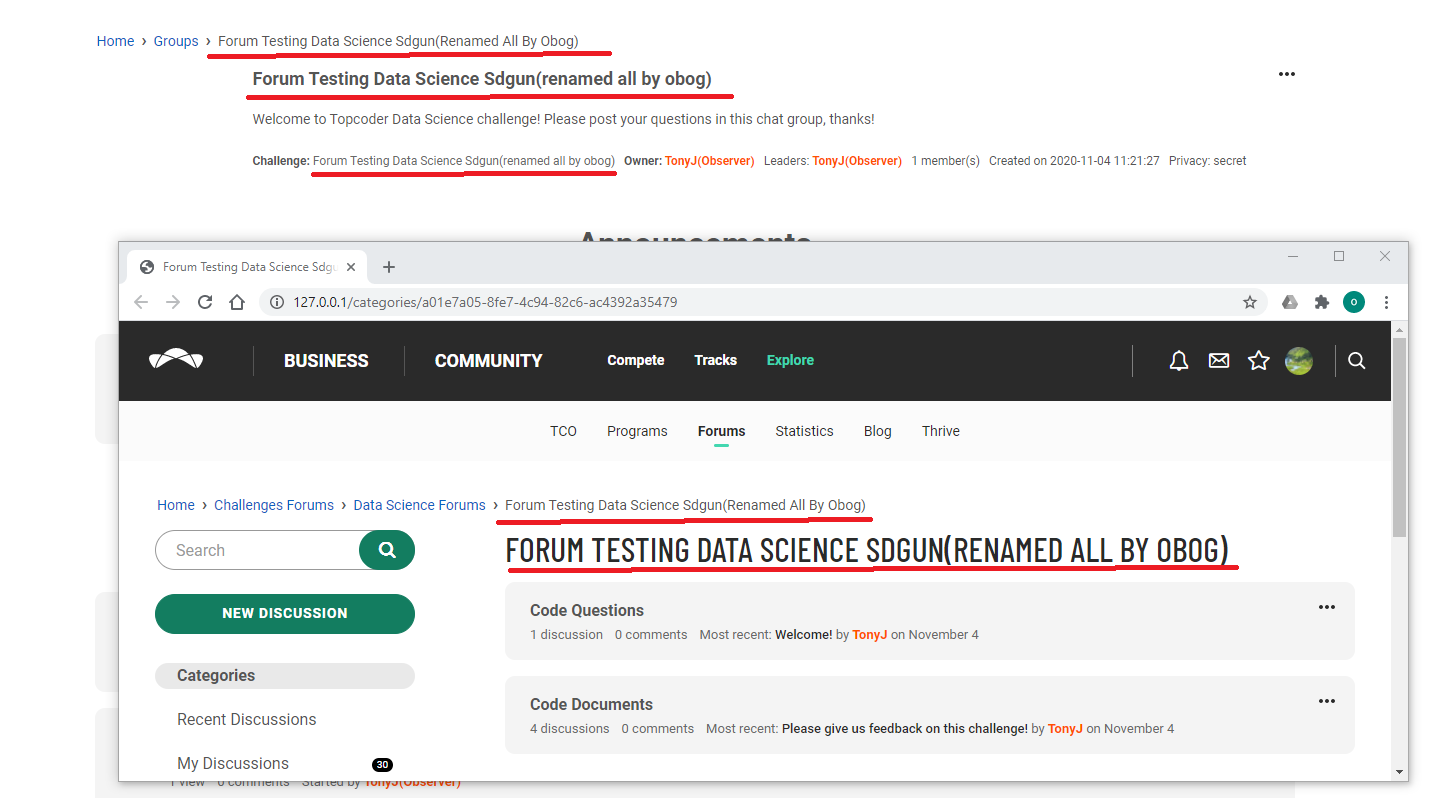View site information icon in address bar
Screen dimensions: 1441x798
277,302
